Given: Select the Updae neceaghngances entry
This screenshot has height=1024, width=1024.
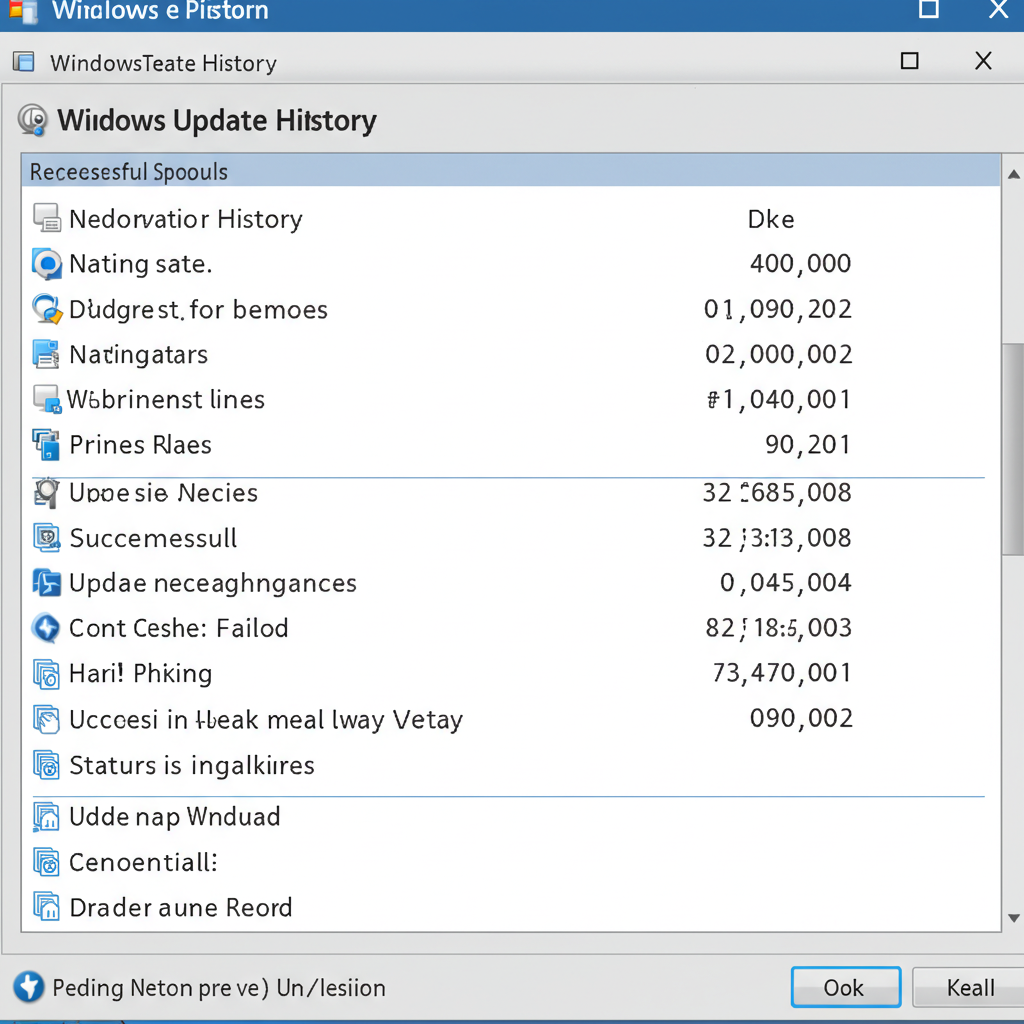Looking at the screenshot, I should (x=213, y=583).
